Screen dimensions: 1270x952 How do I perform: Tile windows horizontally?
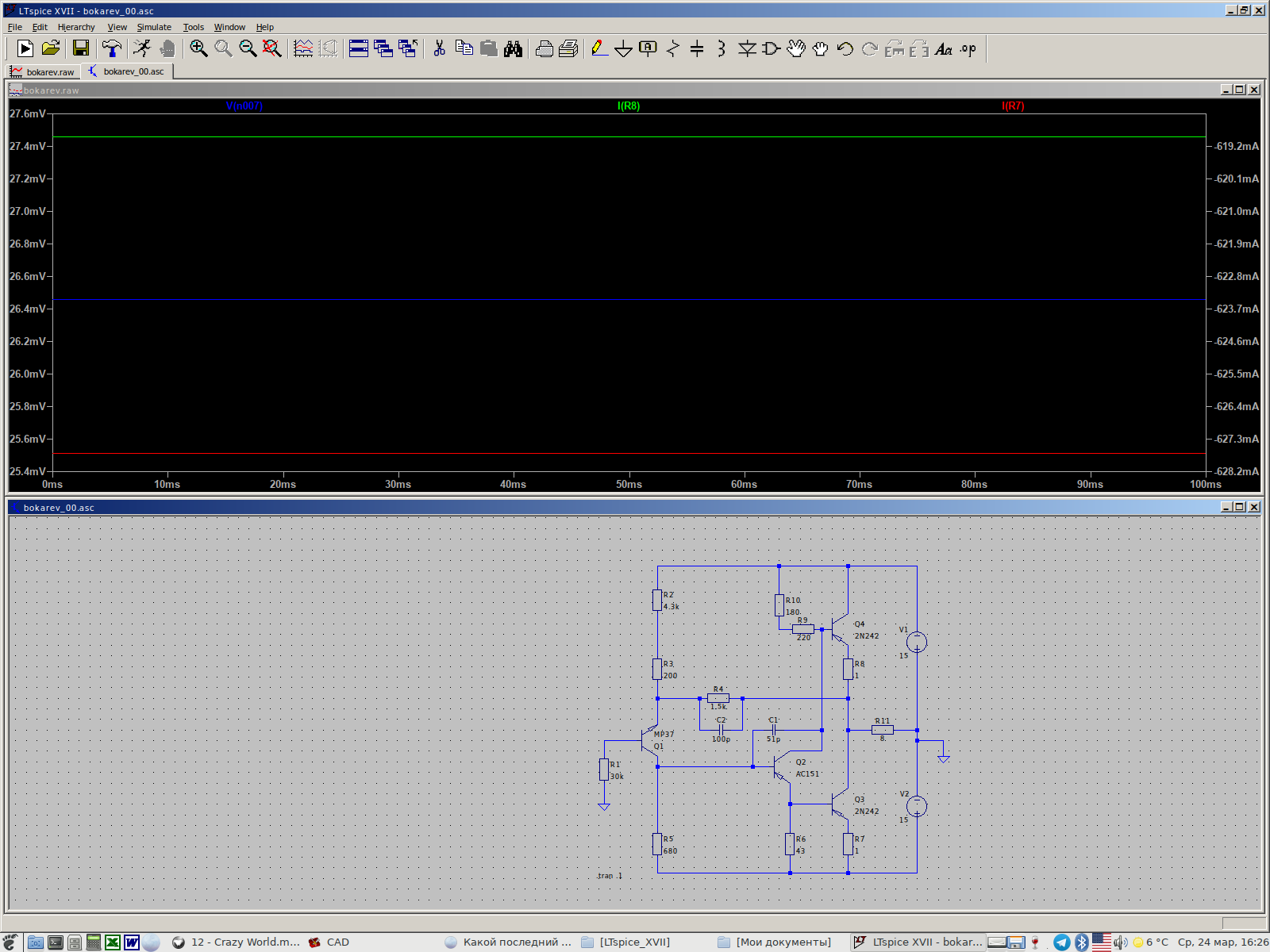pyautogui.click(x=359, y=49)
